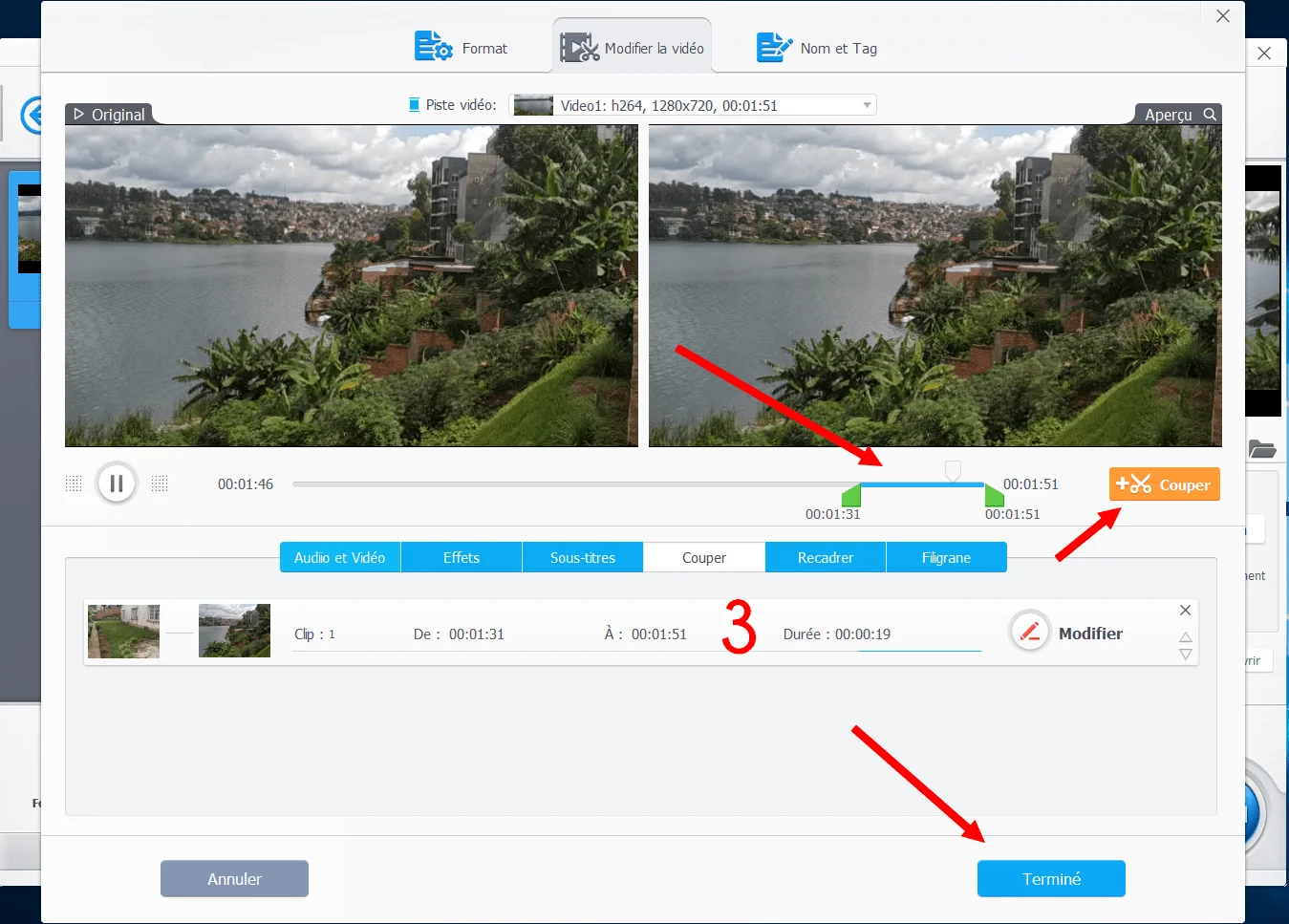Open the Nom et Tag tab
This screenshot has height=924, width=1289.
click(817, 47)
